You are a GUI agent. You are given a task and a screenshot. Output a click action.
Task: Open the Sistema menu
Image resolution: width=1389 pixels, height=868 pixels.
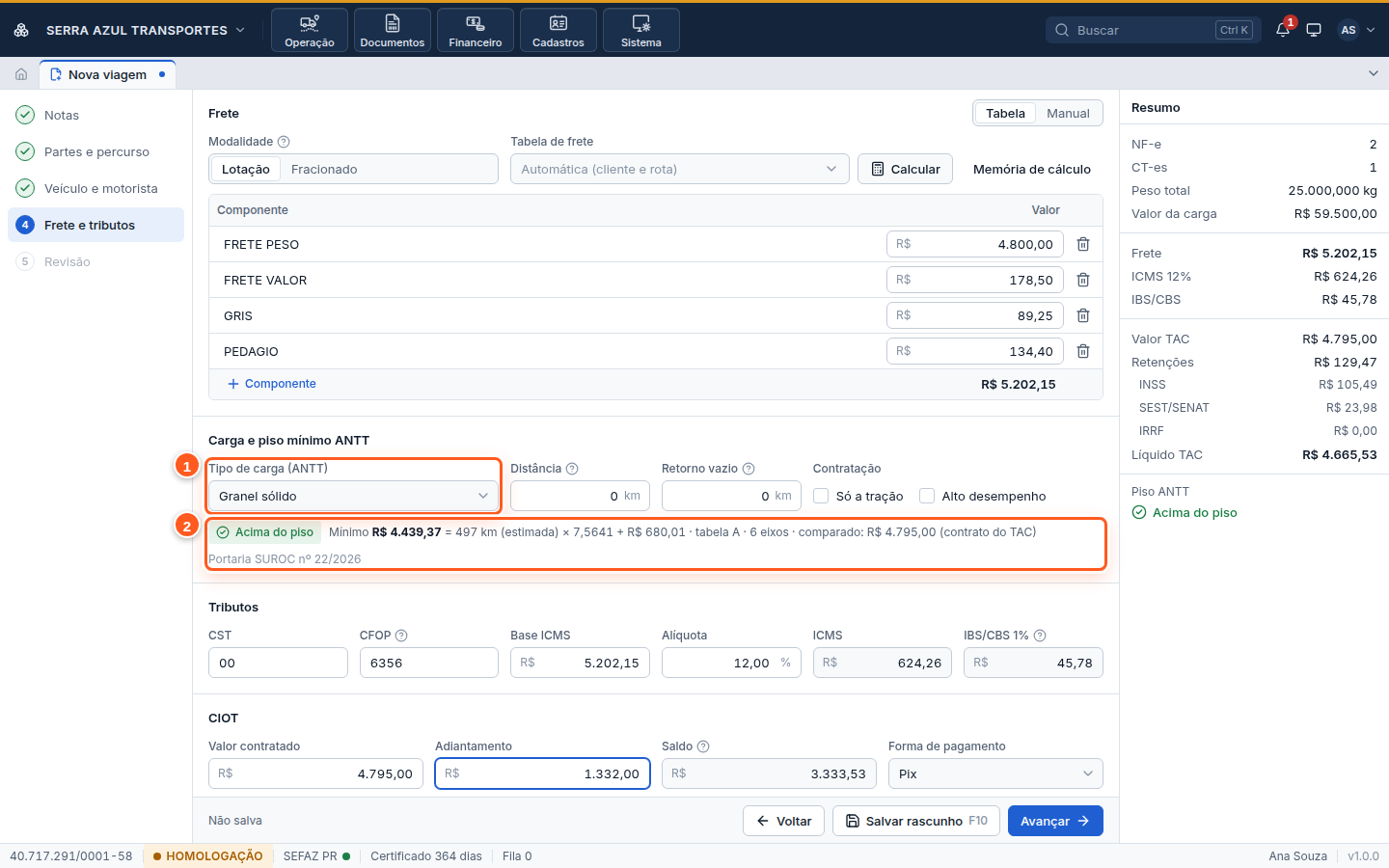[641, 30]
